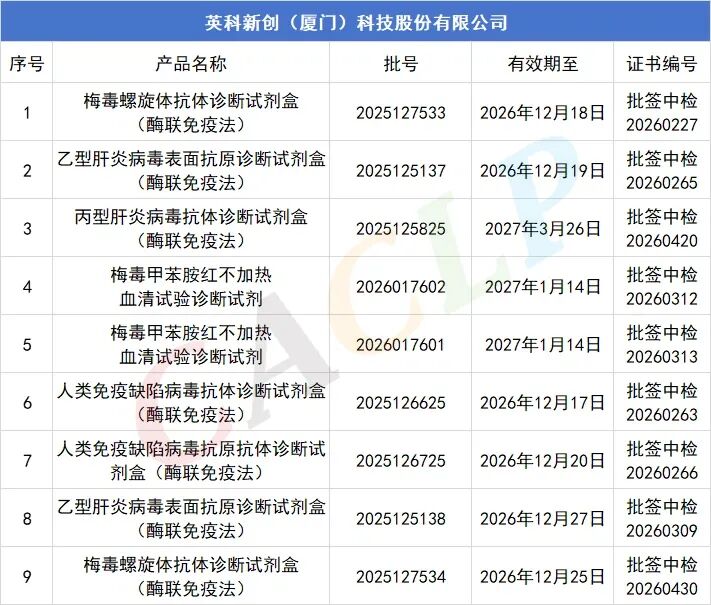Click expiry date 2026年12月25日
Screen dimensions: 711x605
543,577
